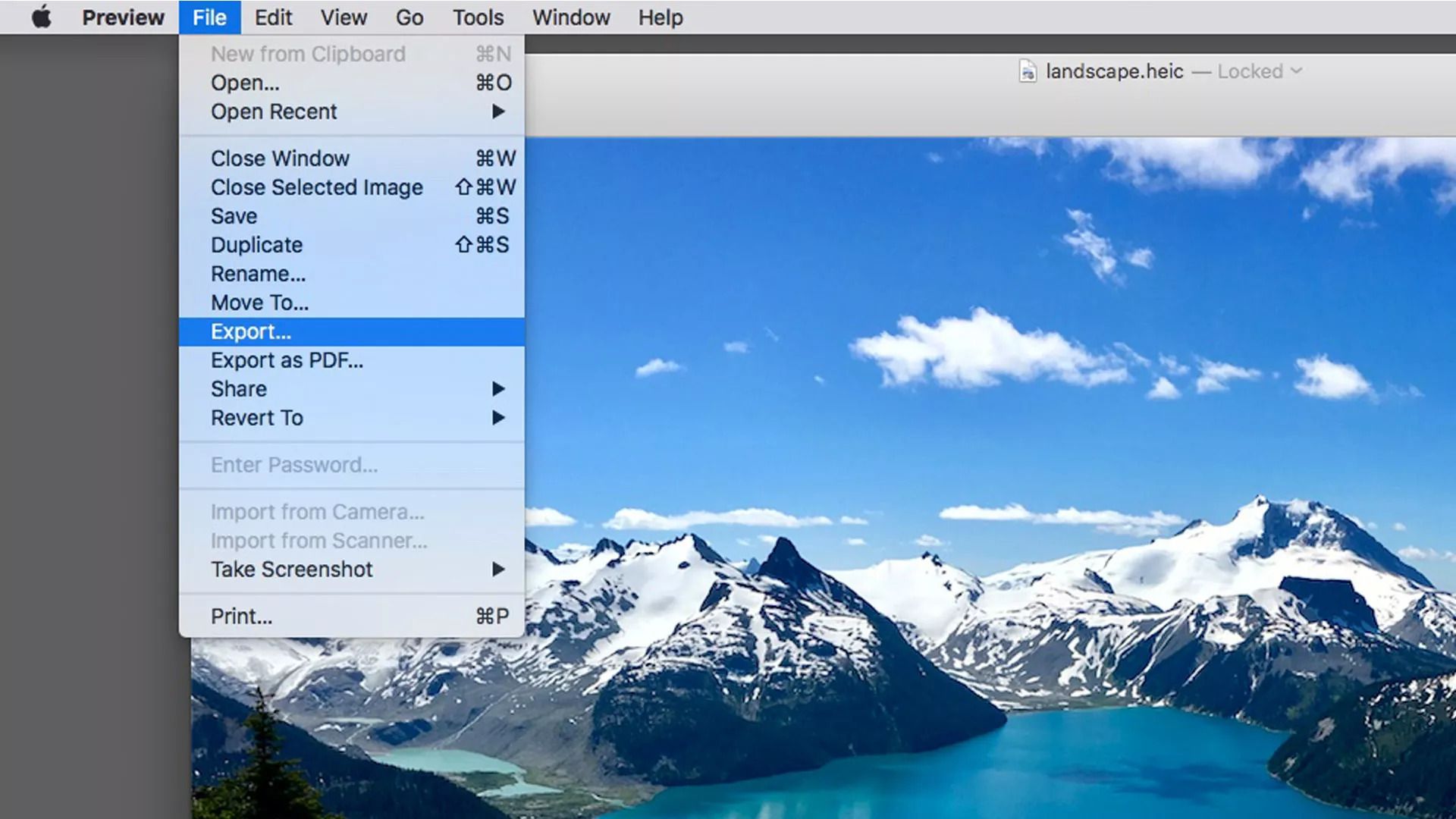The width and height of the screenshot is (1456, 819).
Task: Click Rename... menu option
Action: pos(258,273)
